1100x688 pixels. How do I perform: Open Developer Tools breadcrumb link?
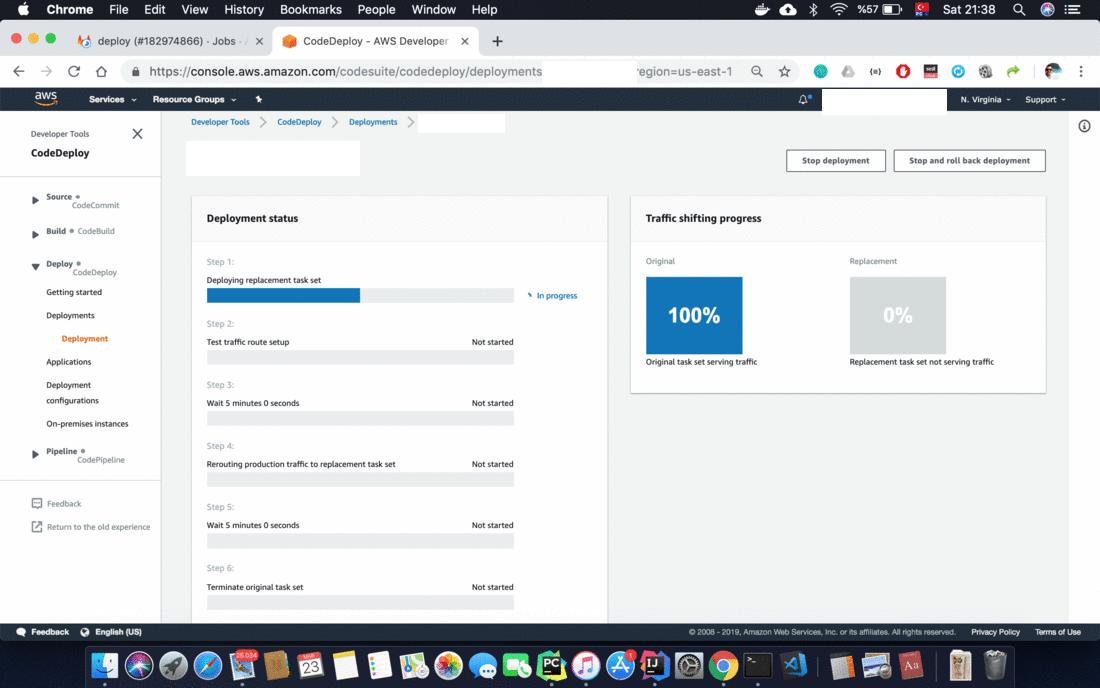(220, 122)
